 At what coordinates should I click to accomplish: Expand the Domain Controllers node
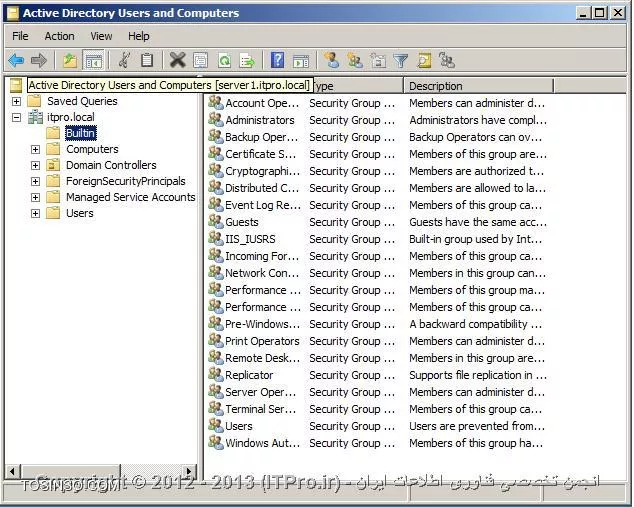coord(35,165)
